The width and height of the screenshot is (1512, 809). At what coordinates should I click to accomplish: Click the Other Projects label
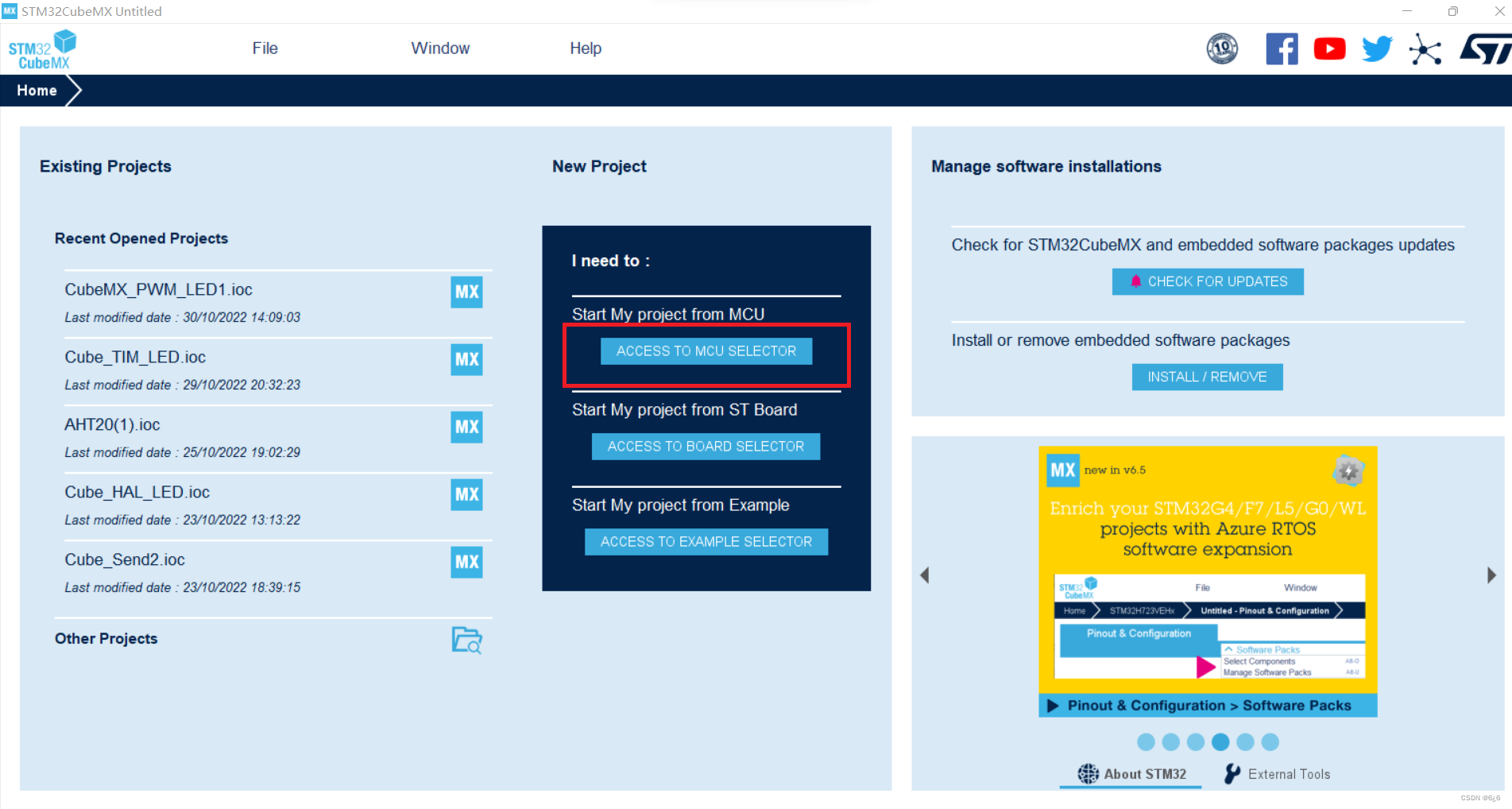(106, 639)
